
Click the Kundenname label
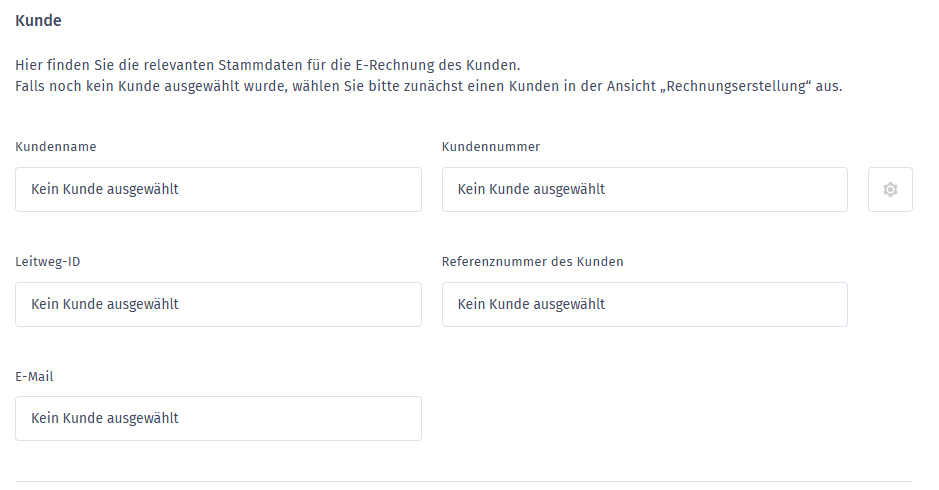point(56,147)
